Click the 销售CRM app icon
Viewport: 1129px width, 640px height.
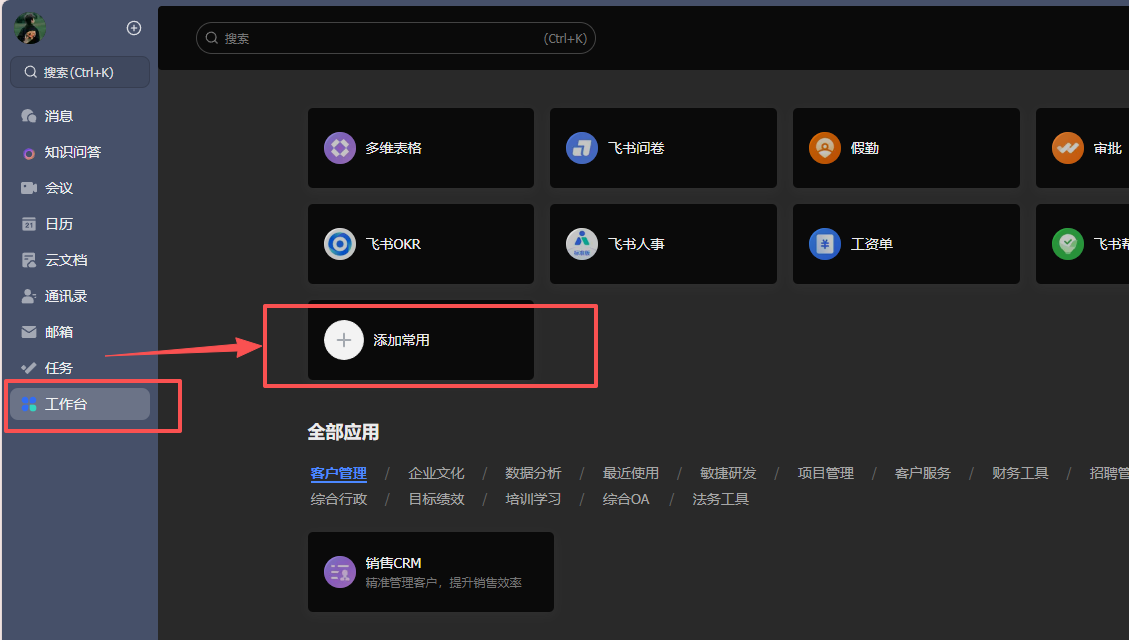340,572
